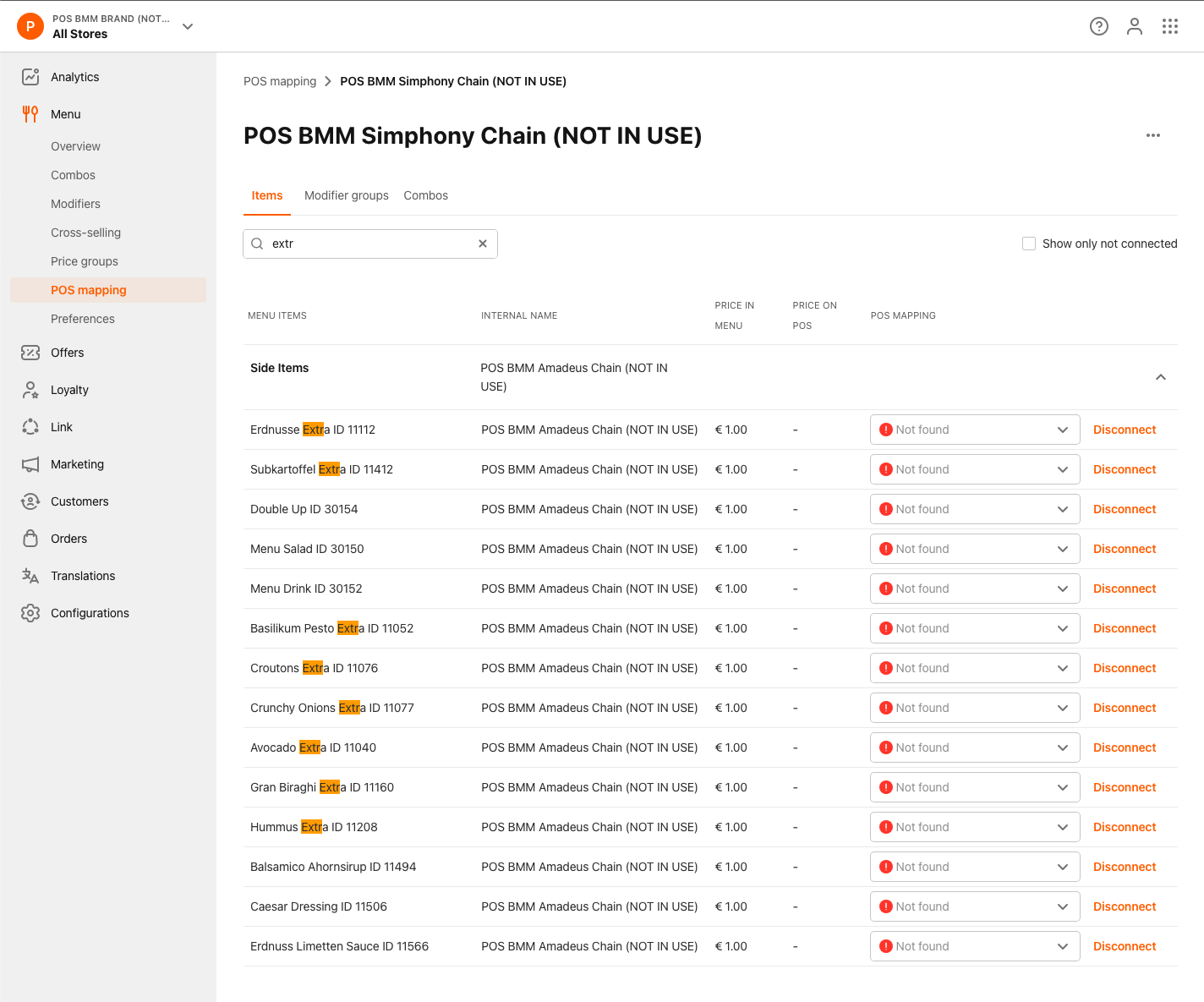1204x1002 pixels.
Task: Click the Loyalty person-star icon
Action: click(x=30, y=390)
